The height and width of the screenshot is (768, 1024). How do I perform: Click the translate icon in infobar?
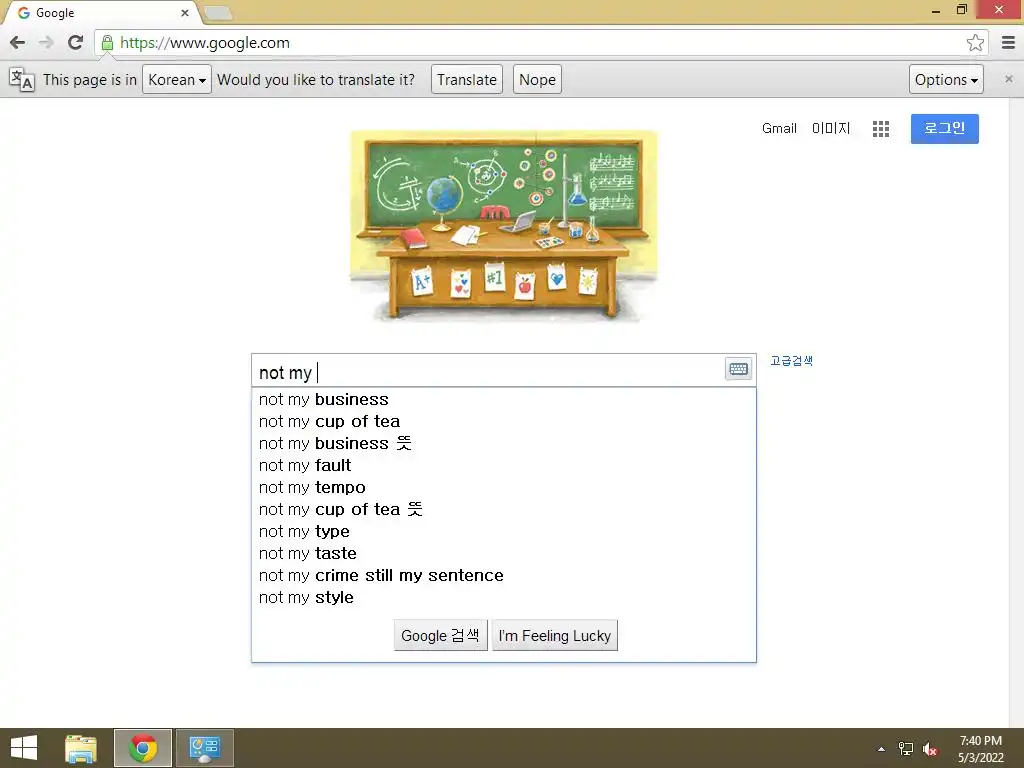[x=22, y=80]
